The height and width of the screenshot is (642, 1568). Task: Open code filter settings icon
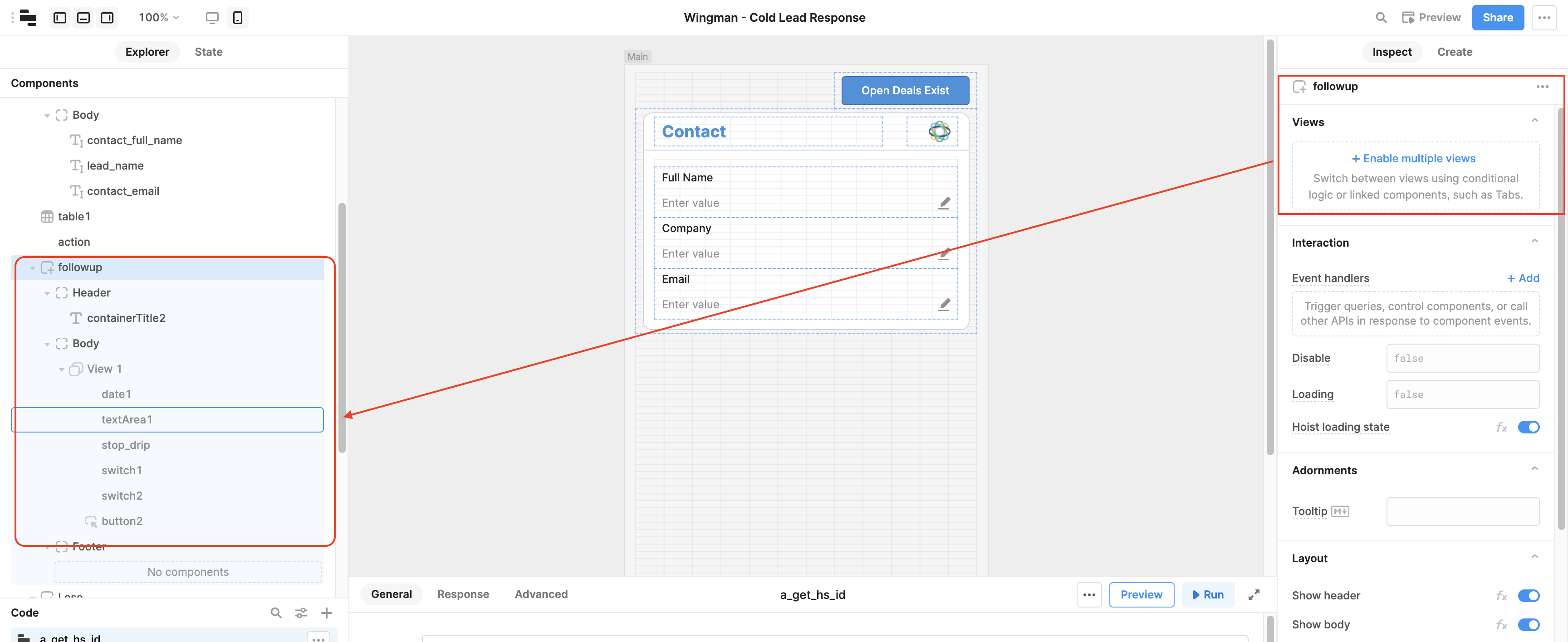pos(301,613)
